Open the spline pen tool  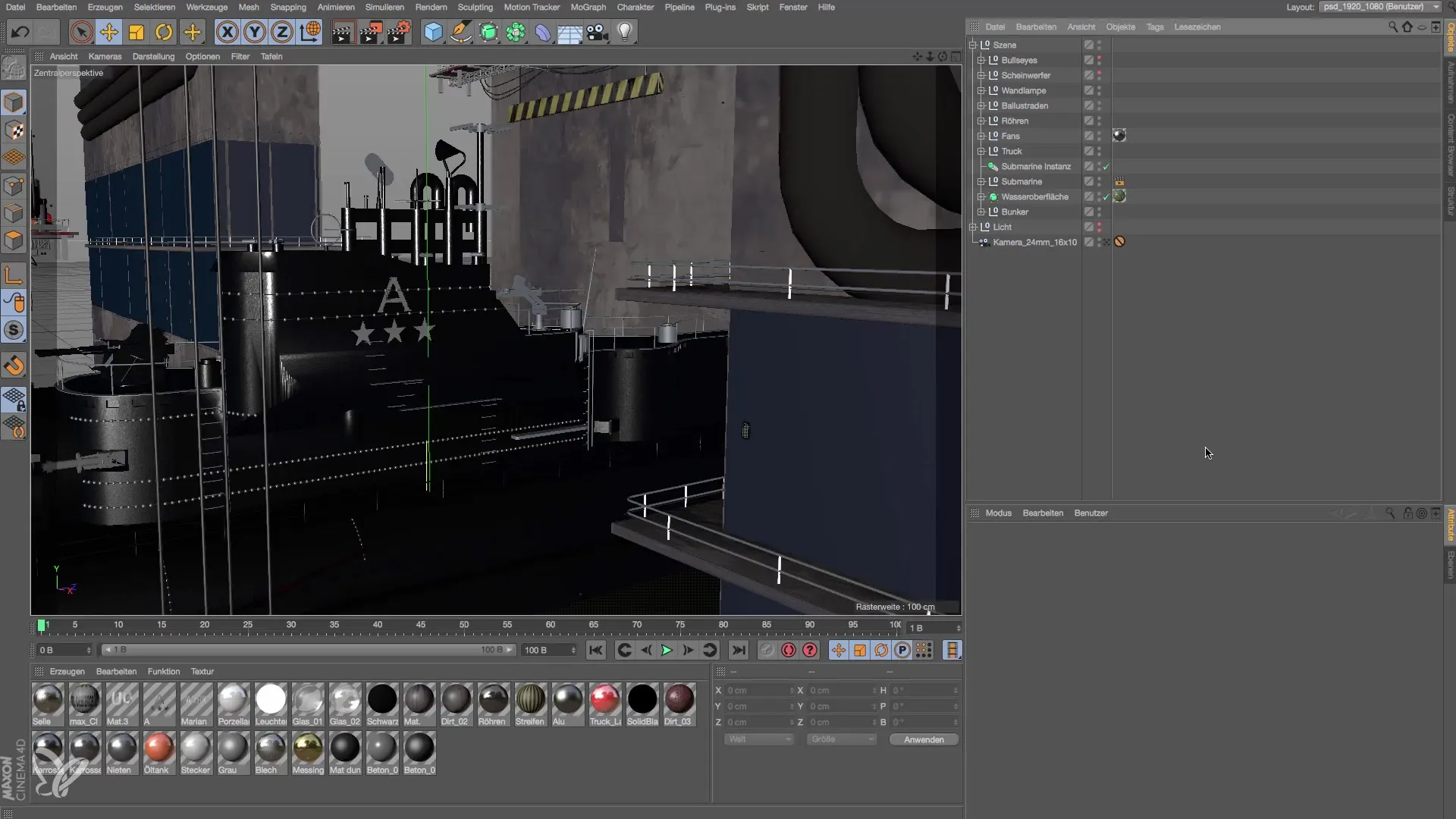point(460,32)
